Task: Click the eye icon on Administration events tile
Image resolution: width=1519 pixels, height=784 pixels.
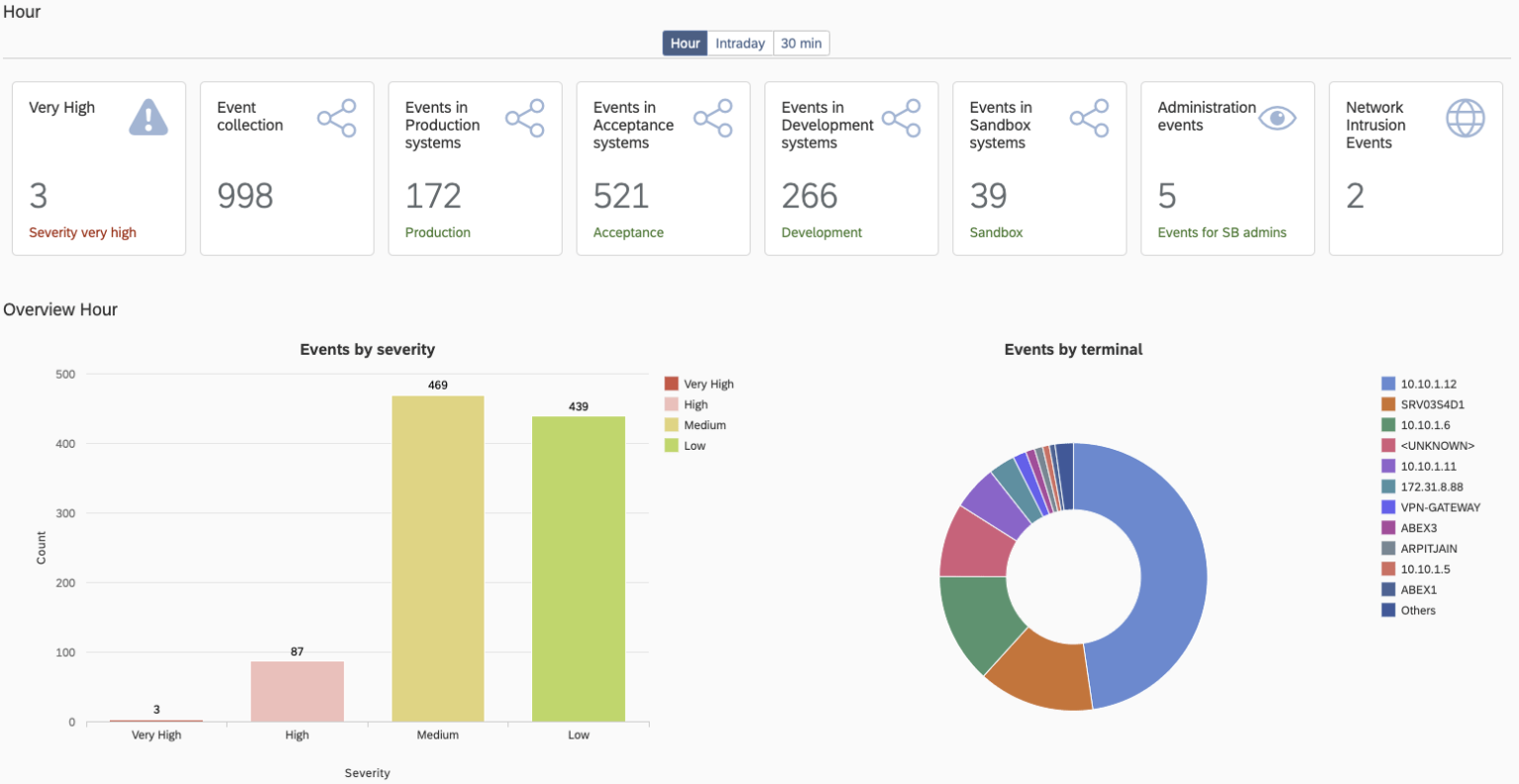Action: tap(1277, 117)
